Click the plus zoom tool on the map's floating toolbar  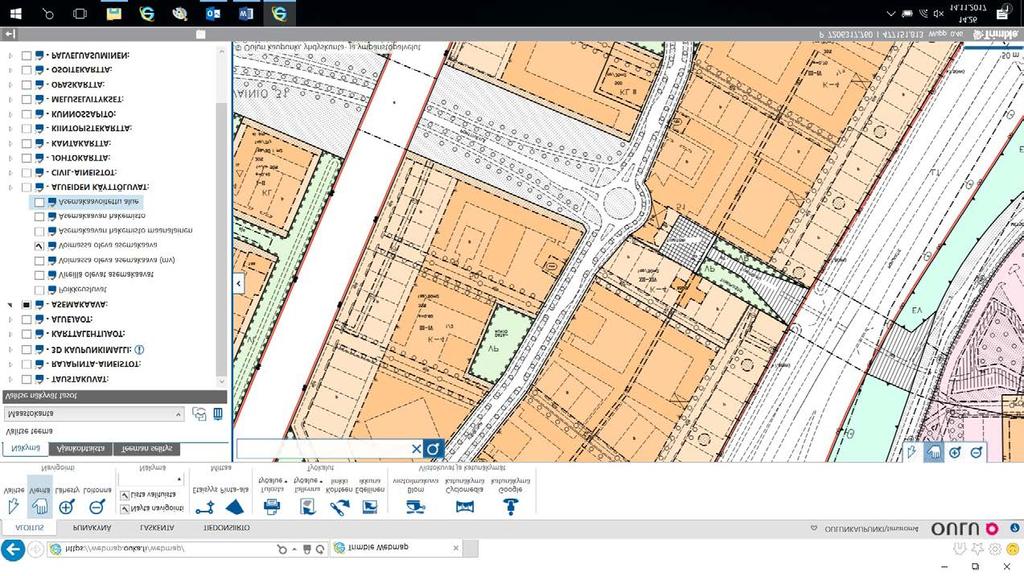point(955,452)
